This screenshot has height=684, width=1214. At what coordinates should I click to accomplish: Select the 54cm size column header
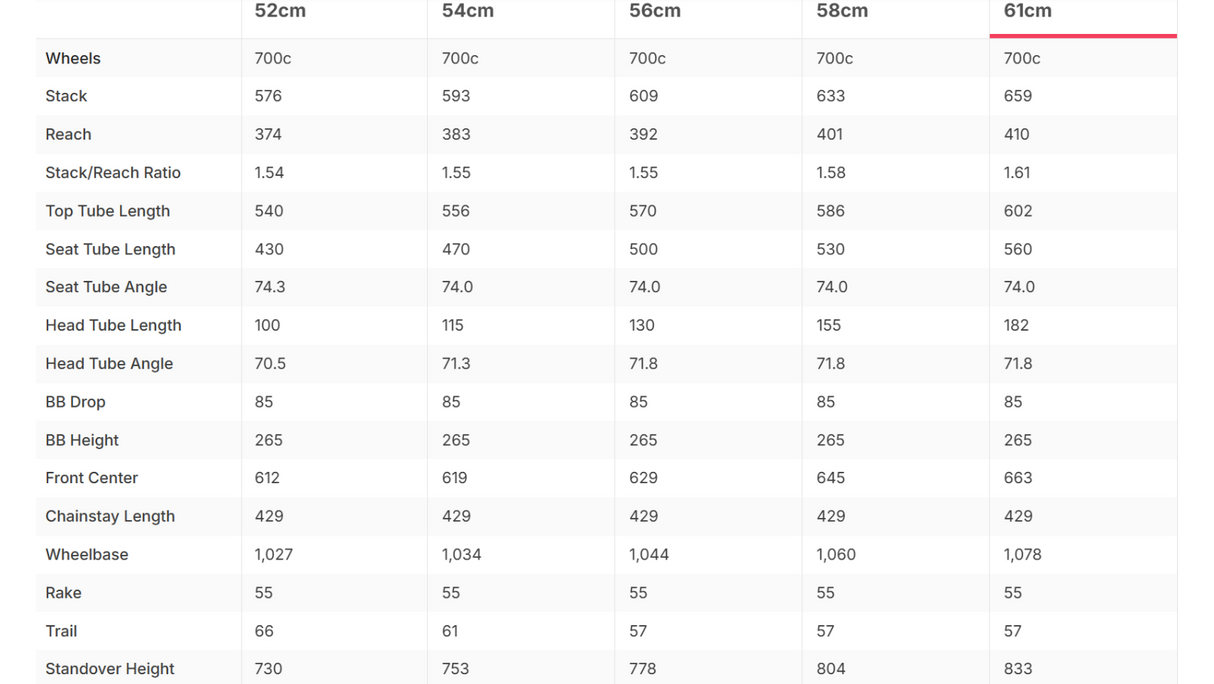tap(467, 11)
